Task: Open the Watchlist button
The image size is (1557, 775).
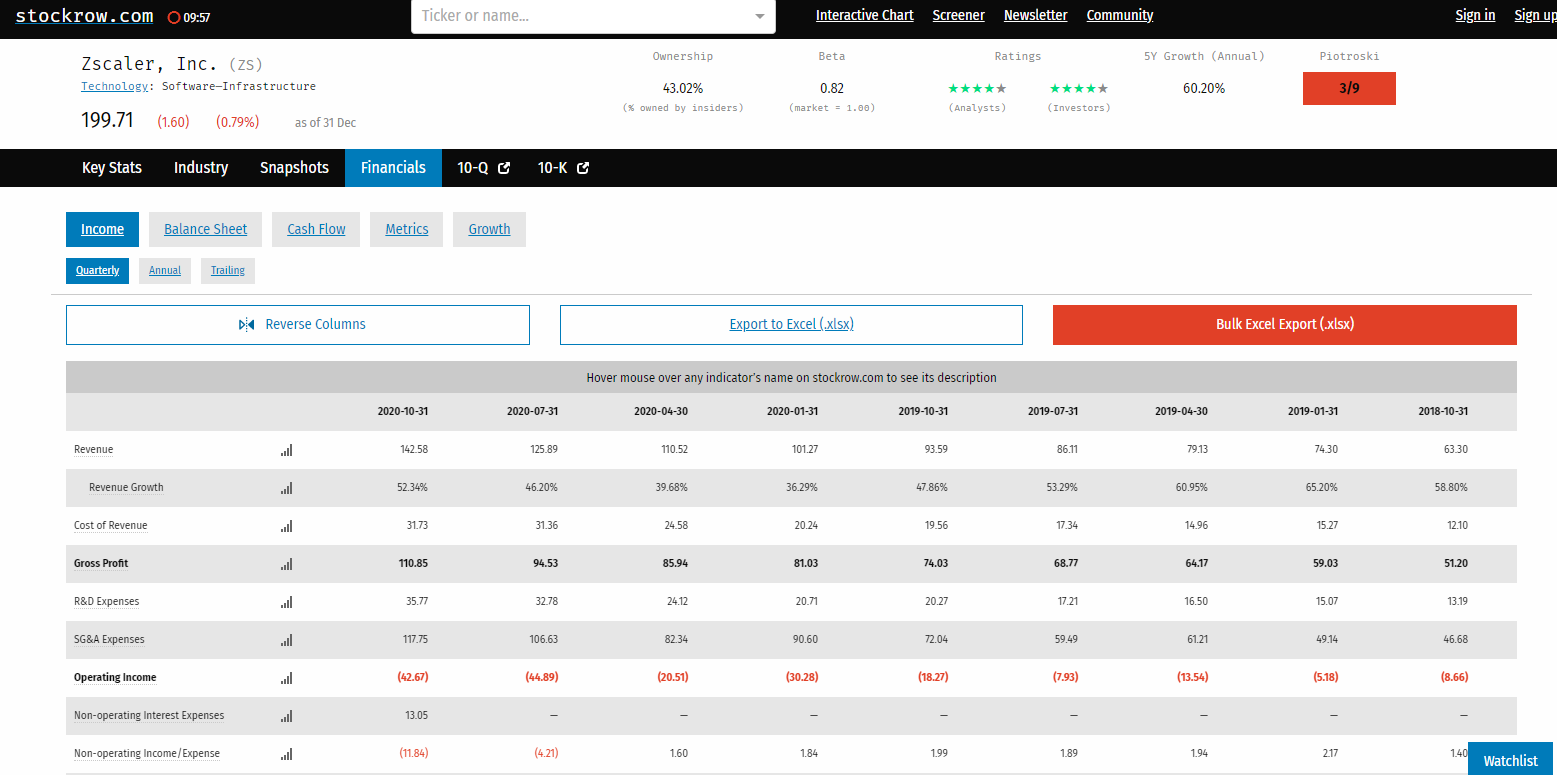Action: point(1510,760)
